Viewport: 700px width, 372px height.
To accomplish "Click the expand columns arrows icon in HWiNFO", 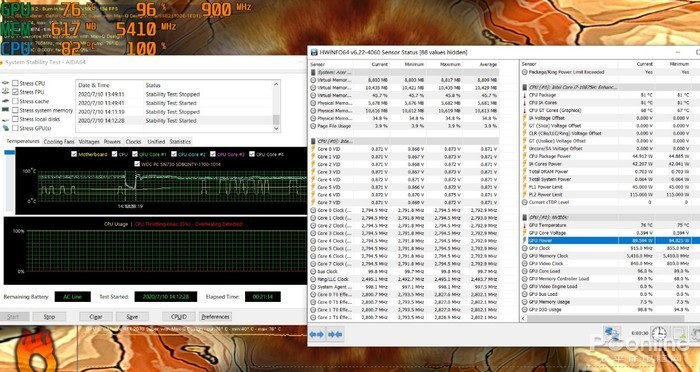I will [317, 334].
